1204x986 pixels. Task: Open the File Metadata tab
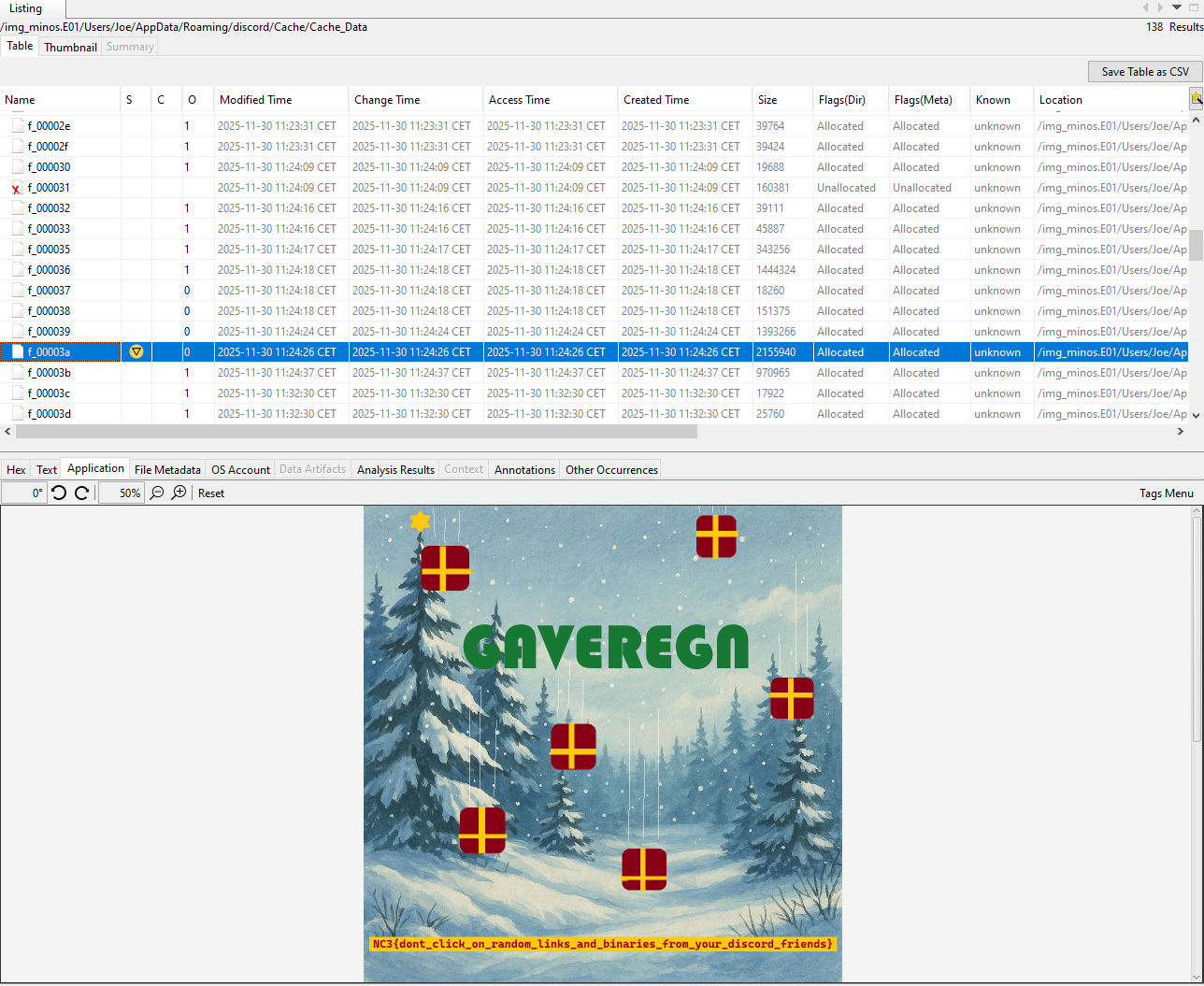(167, 469)
